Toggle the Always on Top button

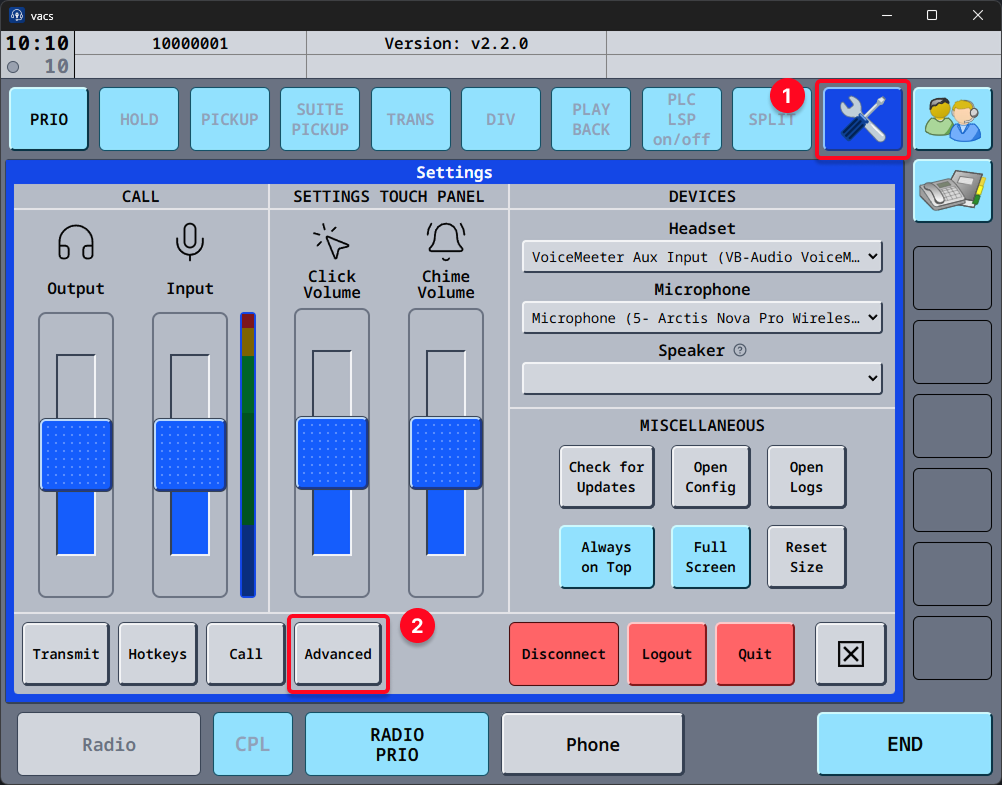(x=606, y=557)
